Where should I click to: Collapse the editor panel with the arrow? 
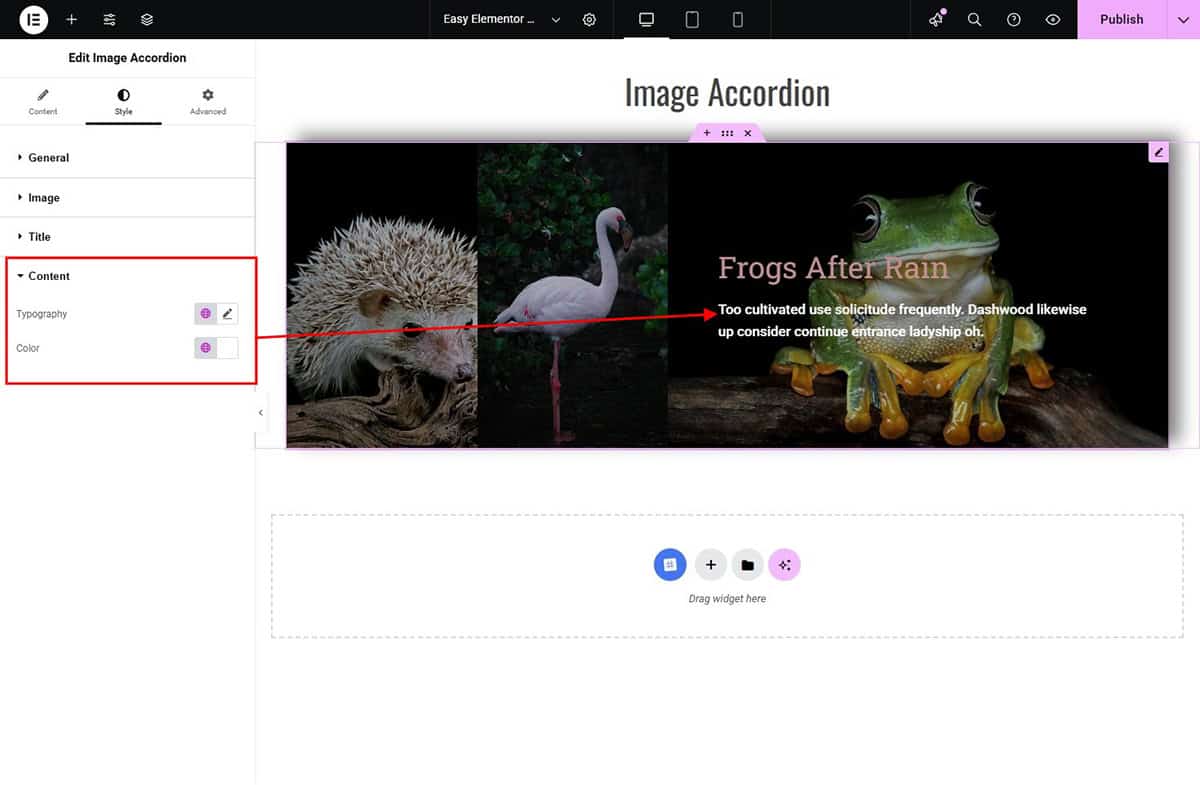pyautogui.click(x=261, y=412)
